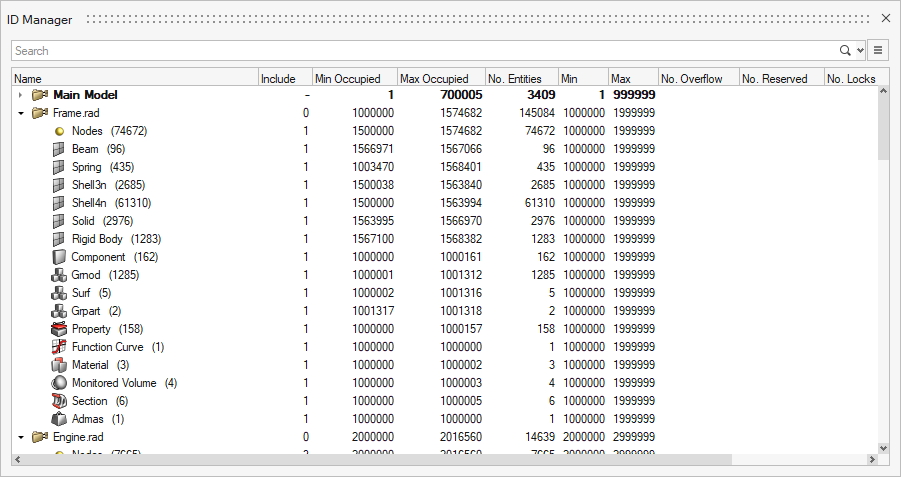The height and width of the screenshot is (477, 901).
Task: Select the Section icon
Action: 59,401
